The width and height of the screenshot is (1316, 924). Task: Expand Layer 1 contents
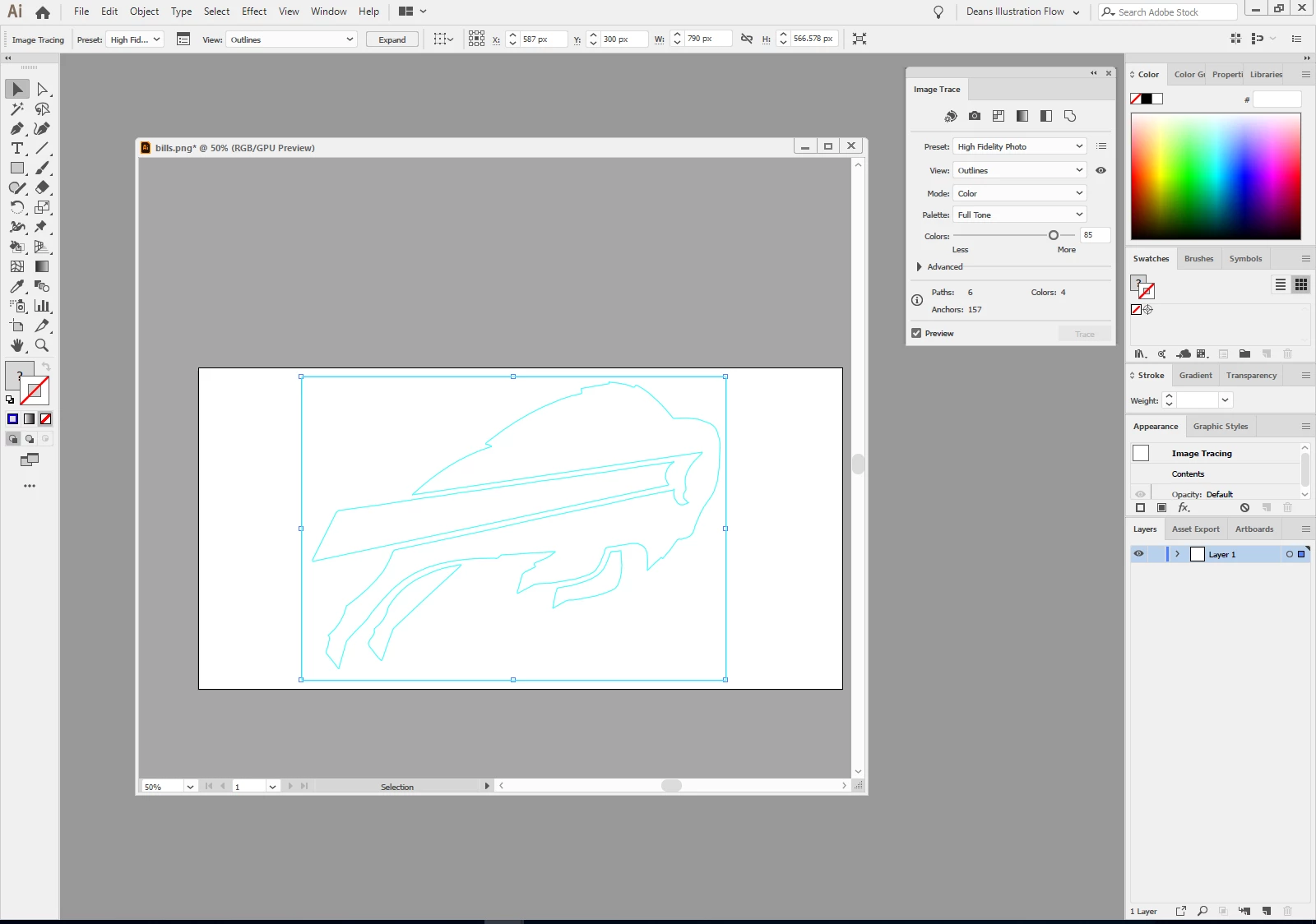tap(1178, 554)
